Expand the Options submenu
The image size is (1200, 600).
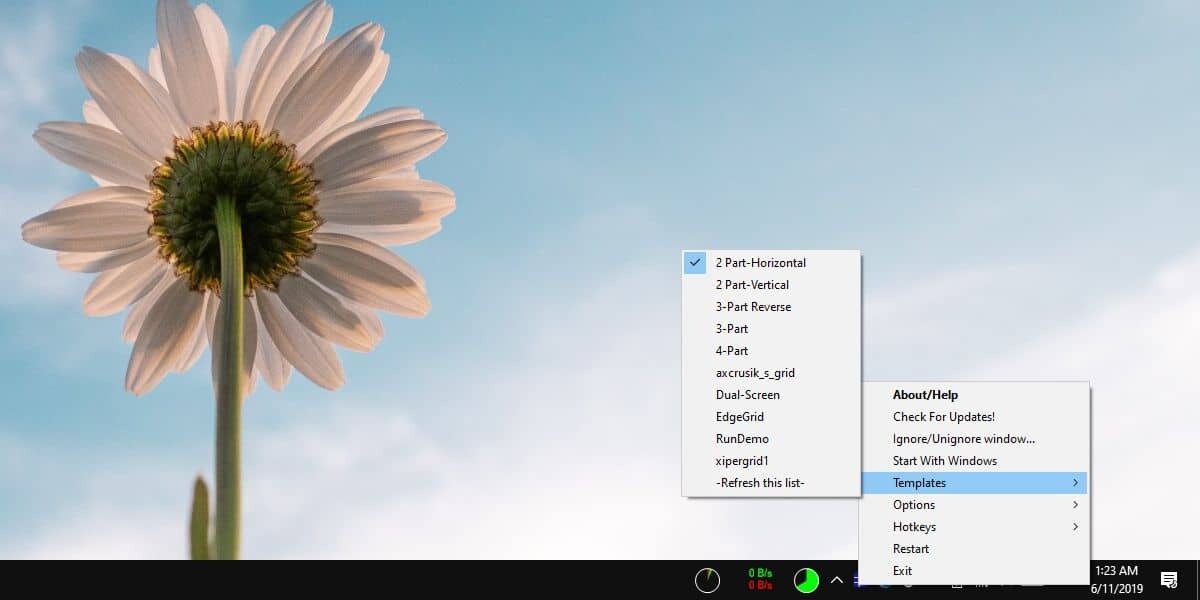click(x=914, y=505)
